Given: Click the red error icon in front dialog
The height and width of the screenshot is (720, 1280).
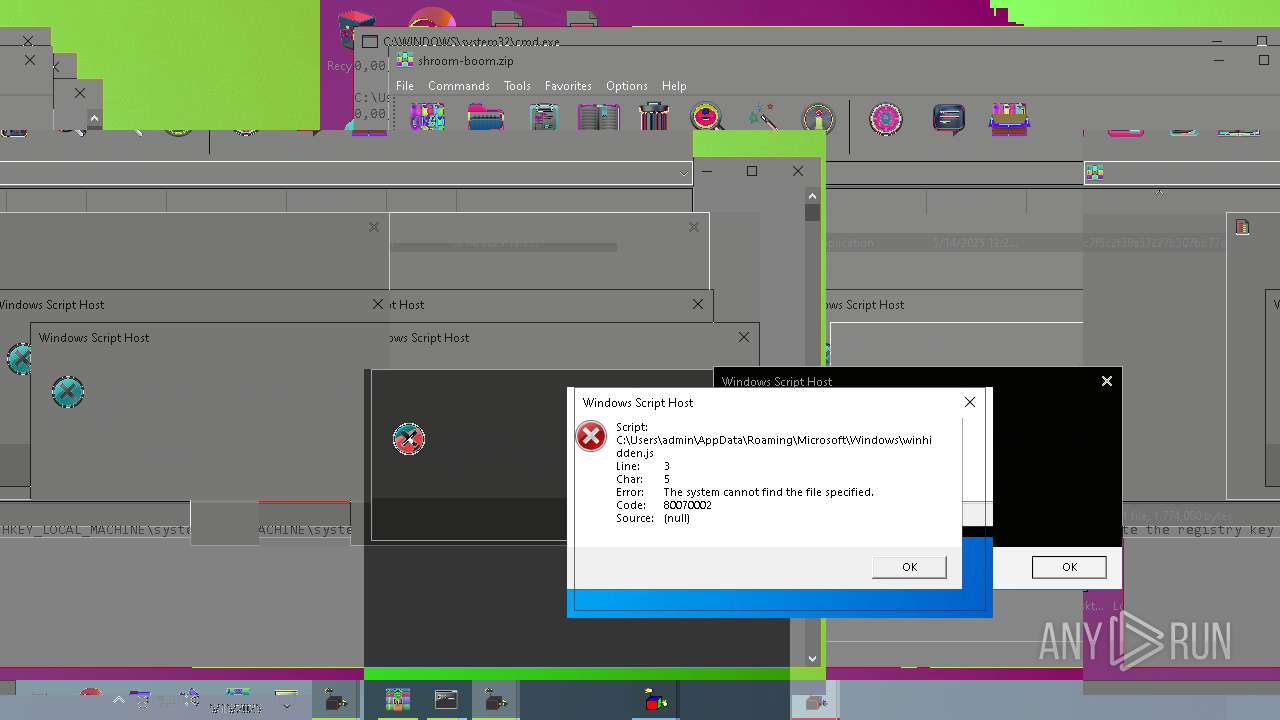Looking at the screenshot, I should pyautogui.click(x=591, y=436).
